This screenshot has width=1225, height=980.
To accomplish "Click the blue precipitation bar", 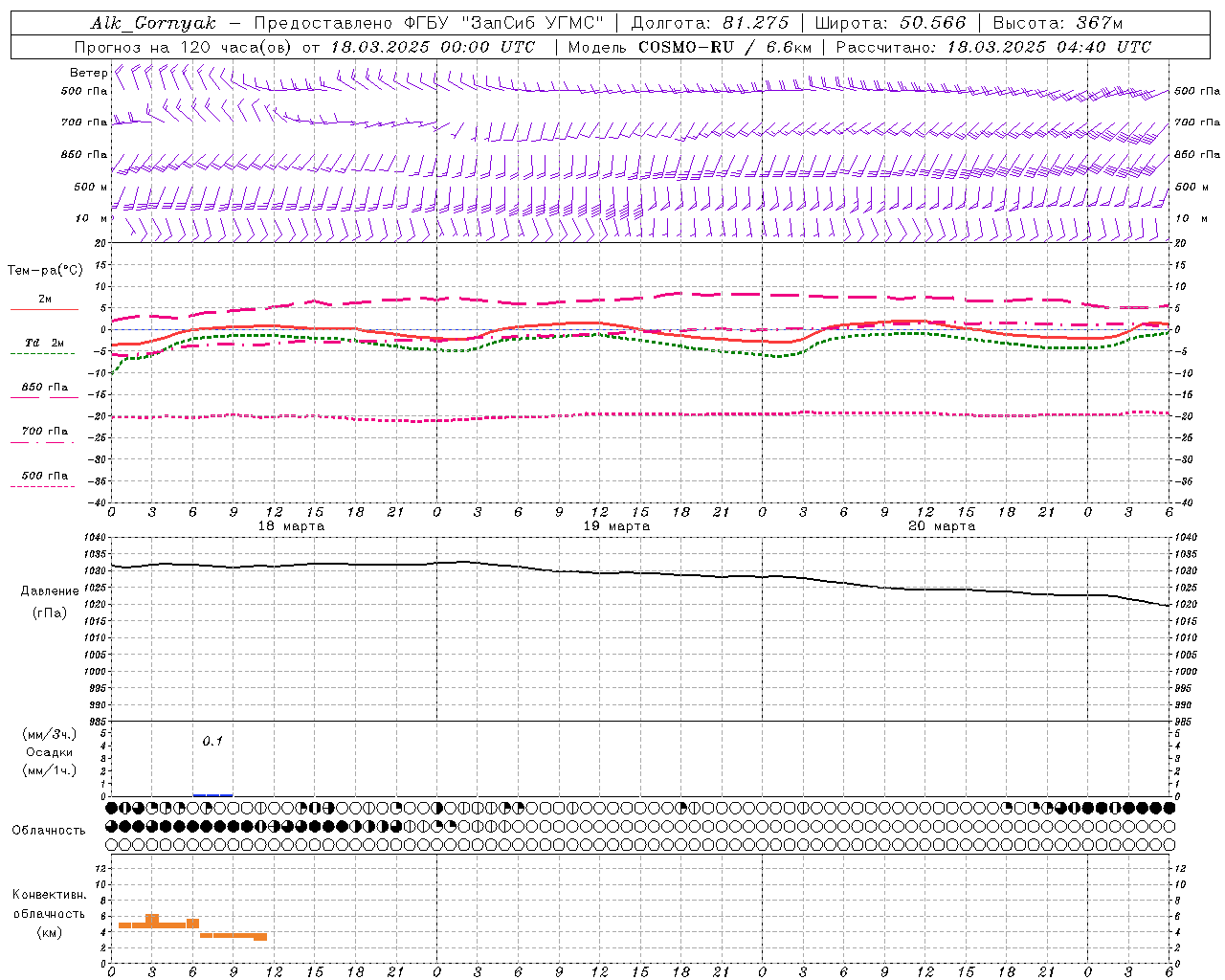I will pos(212,794).
